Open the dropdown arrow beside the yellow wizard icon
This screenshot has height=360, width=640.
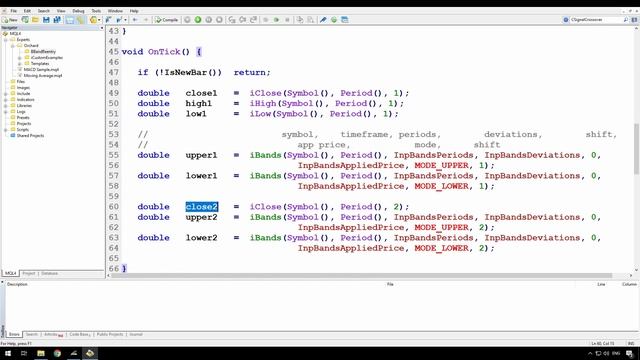click(99, 20)
